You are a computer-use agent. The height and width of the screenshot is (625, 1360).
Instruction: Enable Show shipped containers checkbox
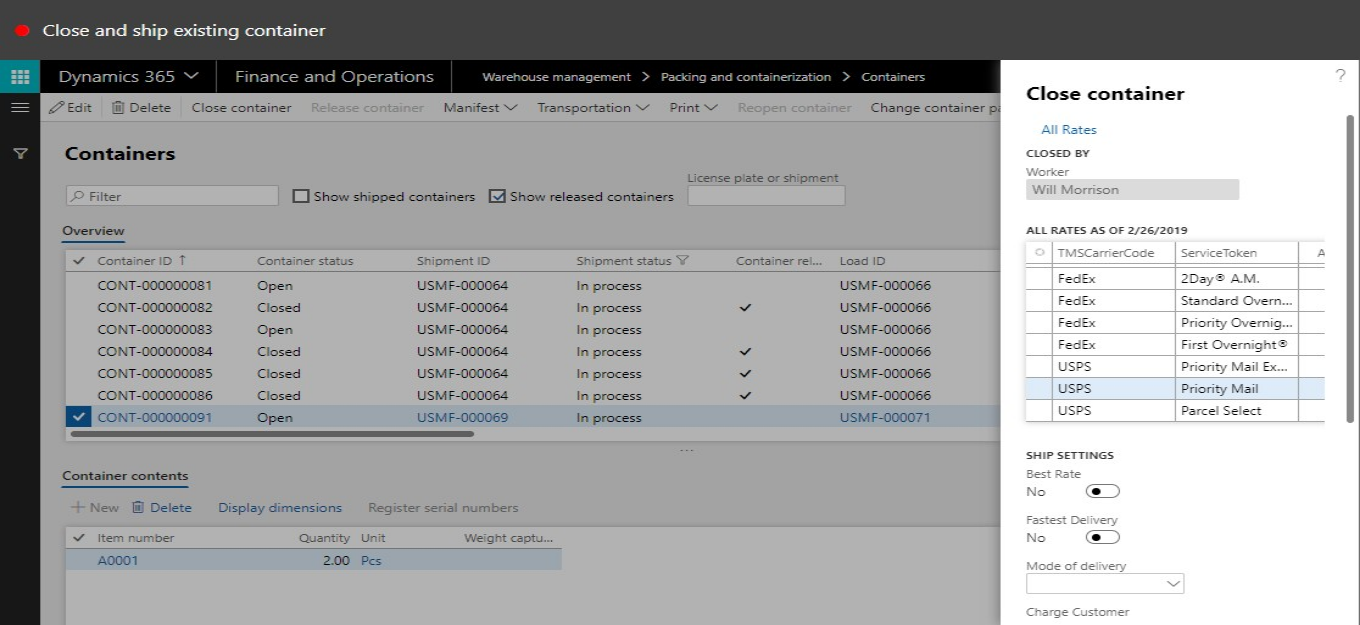301,197
